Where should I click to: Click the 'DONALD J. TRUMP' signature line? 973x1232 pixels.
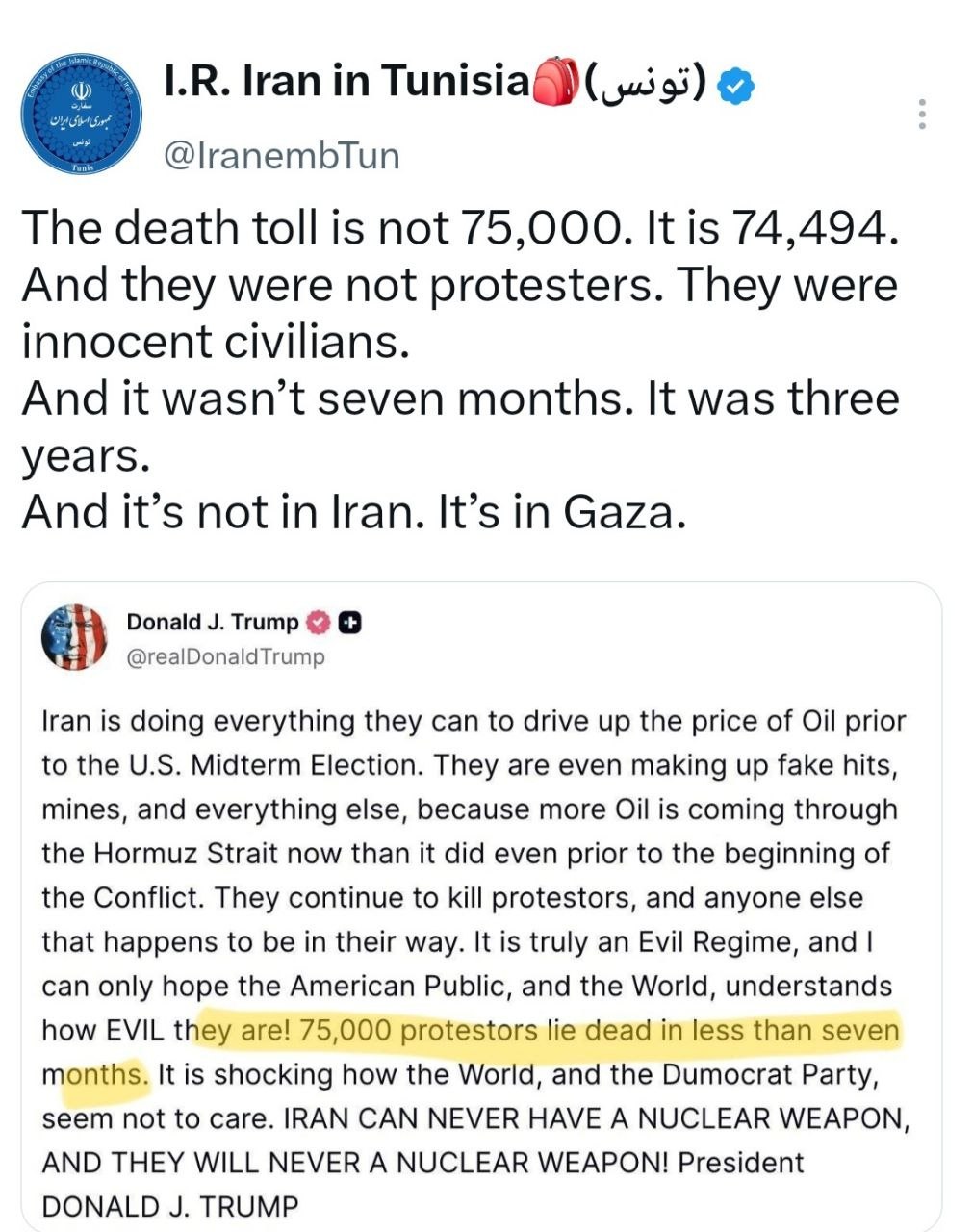coord(170,1207)
